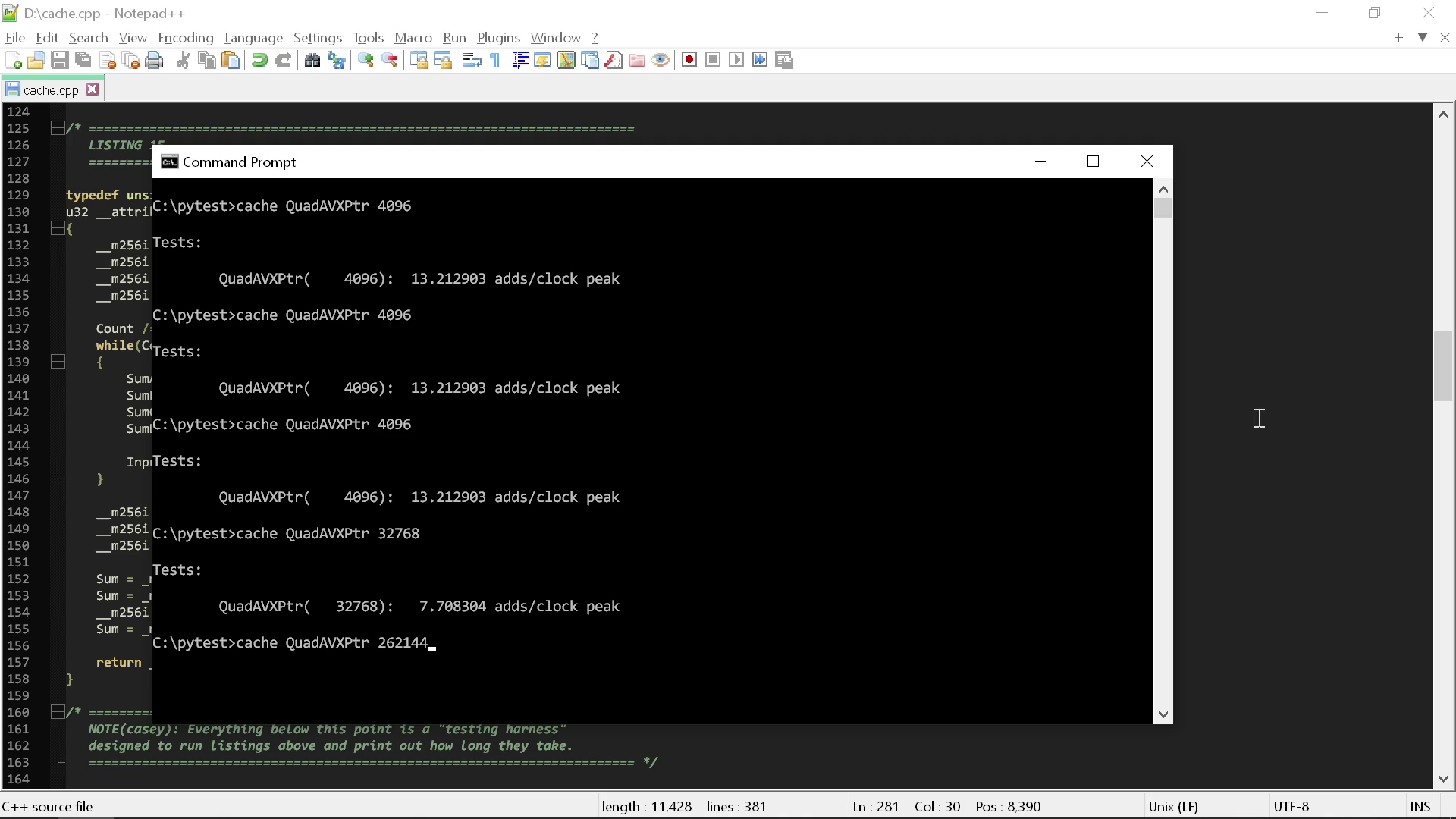Click the New file toolbar icon
The height and width of the screenshot is (819, 1456).
[x=13, y=61]
